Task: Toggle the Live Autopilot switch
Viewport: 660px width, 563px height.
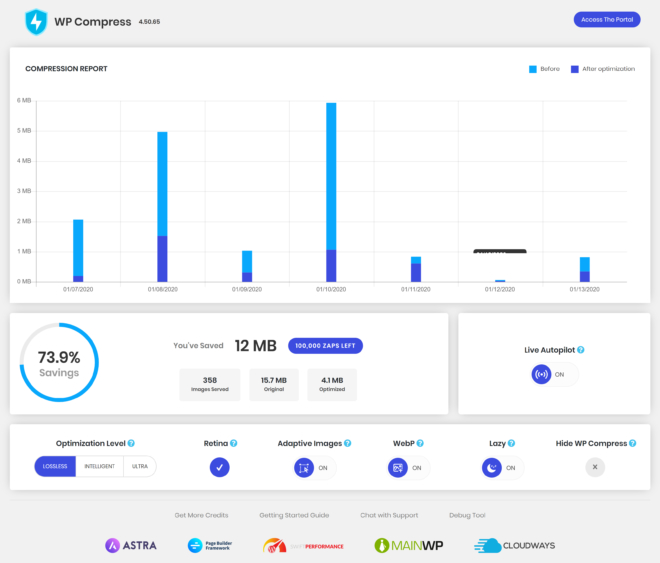Action: pos(554,374)
